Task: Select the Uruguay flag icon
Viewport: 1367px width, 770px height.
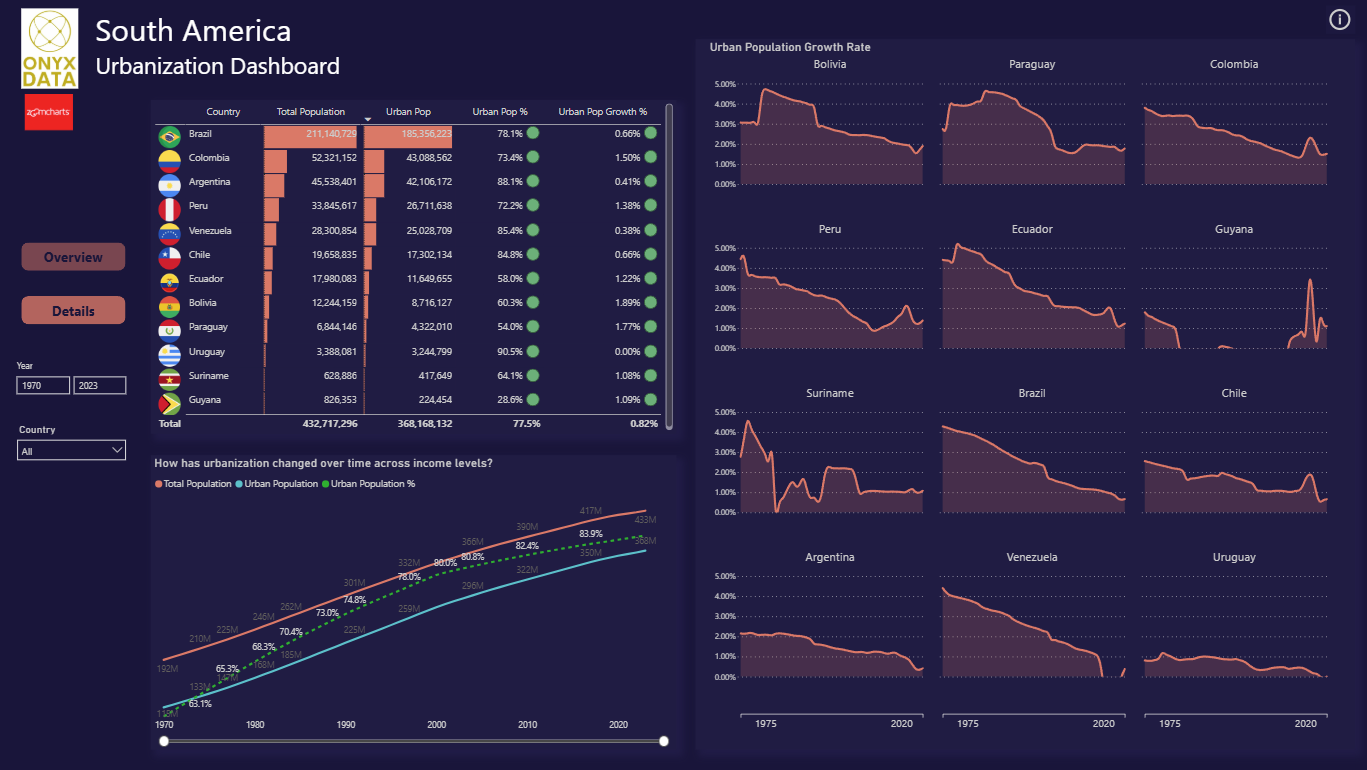Action: tap(169, 354)
